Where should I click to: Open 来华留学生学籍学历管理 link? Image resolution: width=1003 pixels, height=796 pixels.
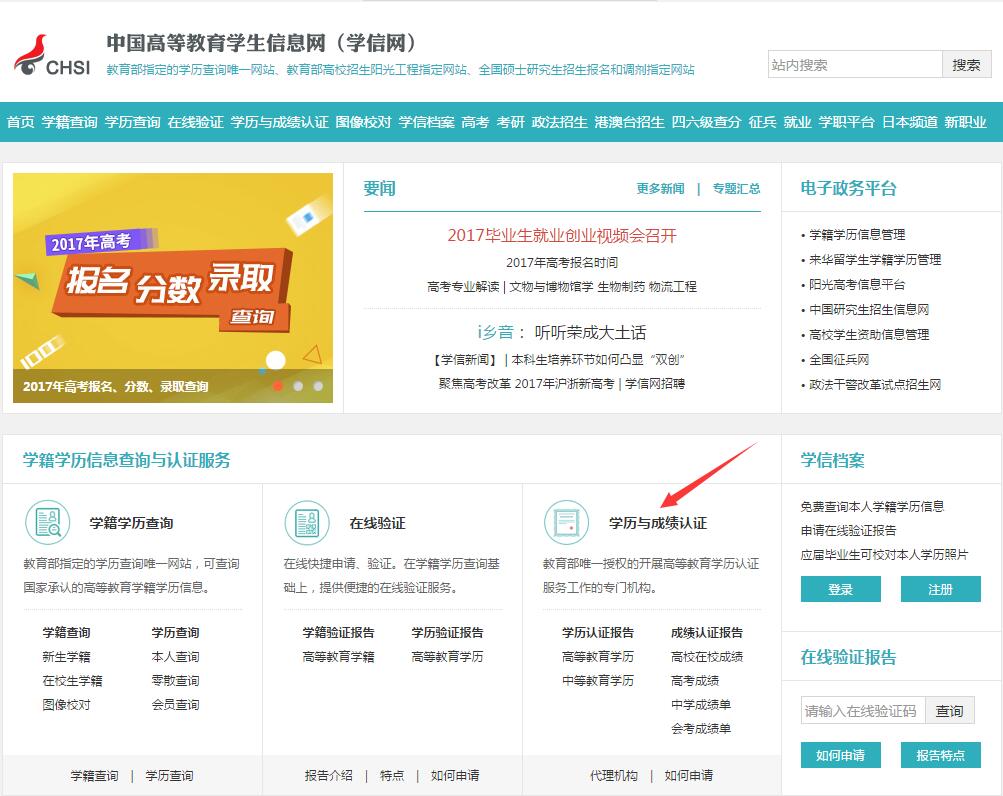pyautogui.click(x=875, y=259)
